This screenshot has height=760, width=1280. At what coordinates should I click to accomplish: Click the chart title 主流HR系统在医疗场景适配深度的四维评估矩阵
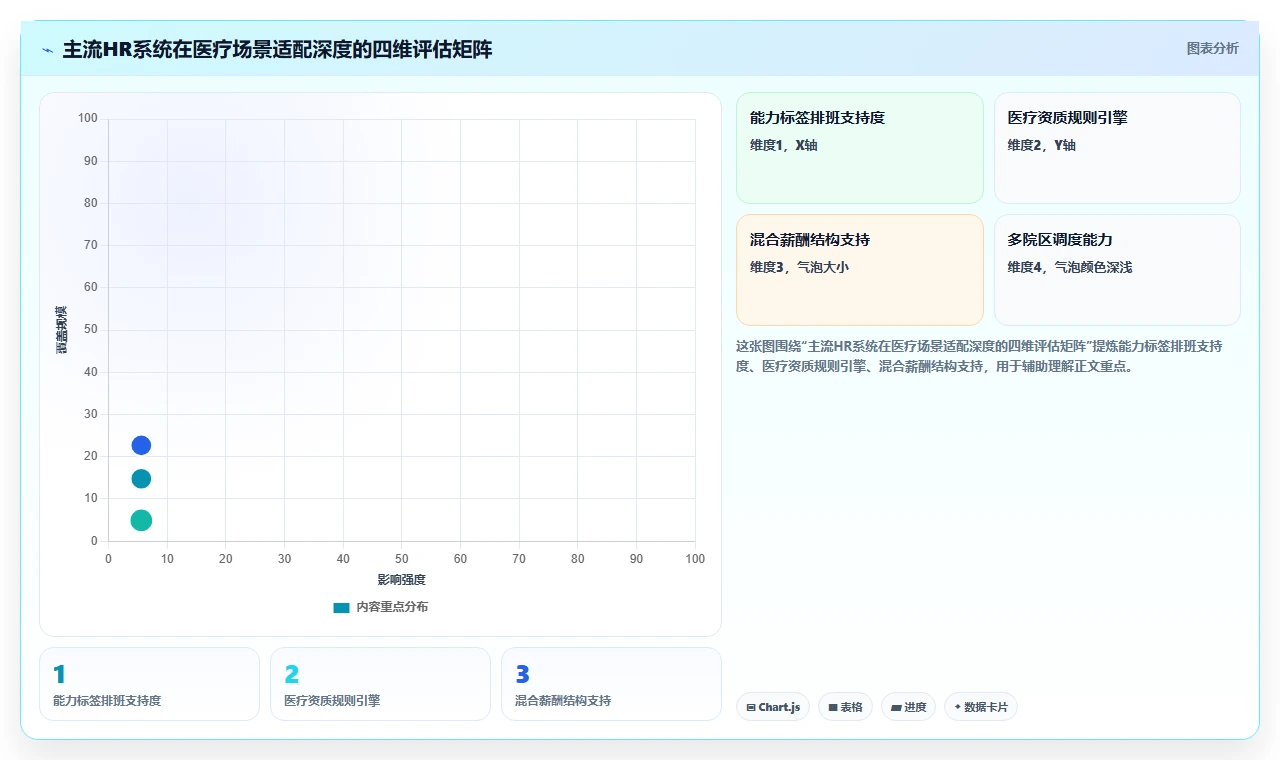click(277, 50)
